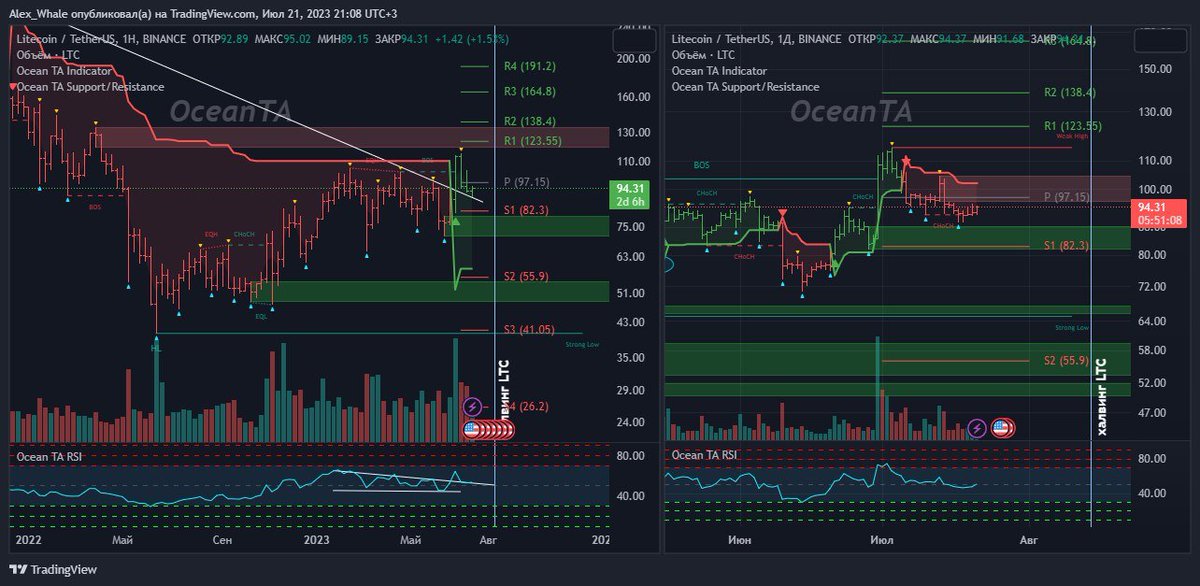Select the Litecoin / TetherUS 1Д symbol title

[x=757, y=37]
